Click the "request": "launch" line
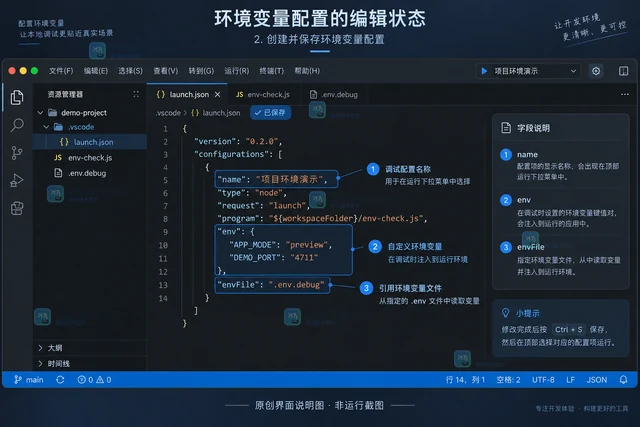The height and width of the screenshot is (427, 640). pos(264,205)
